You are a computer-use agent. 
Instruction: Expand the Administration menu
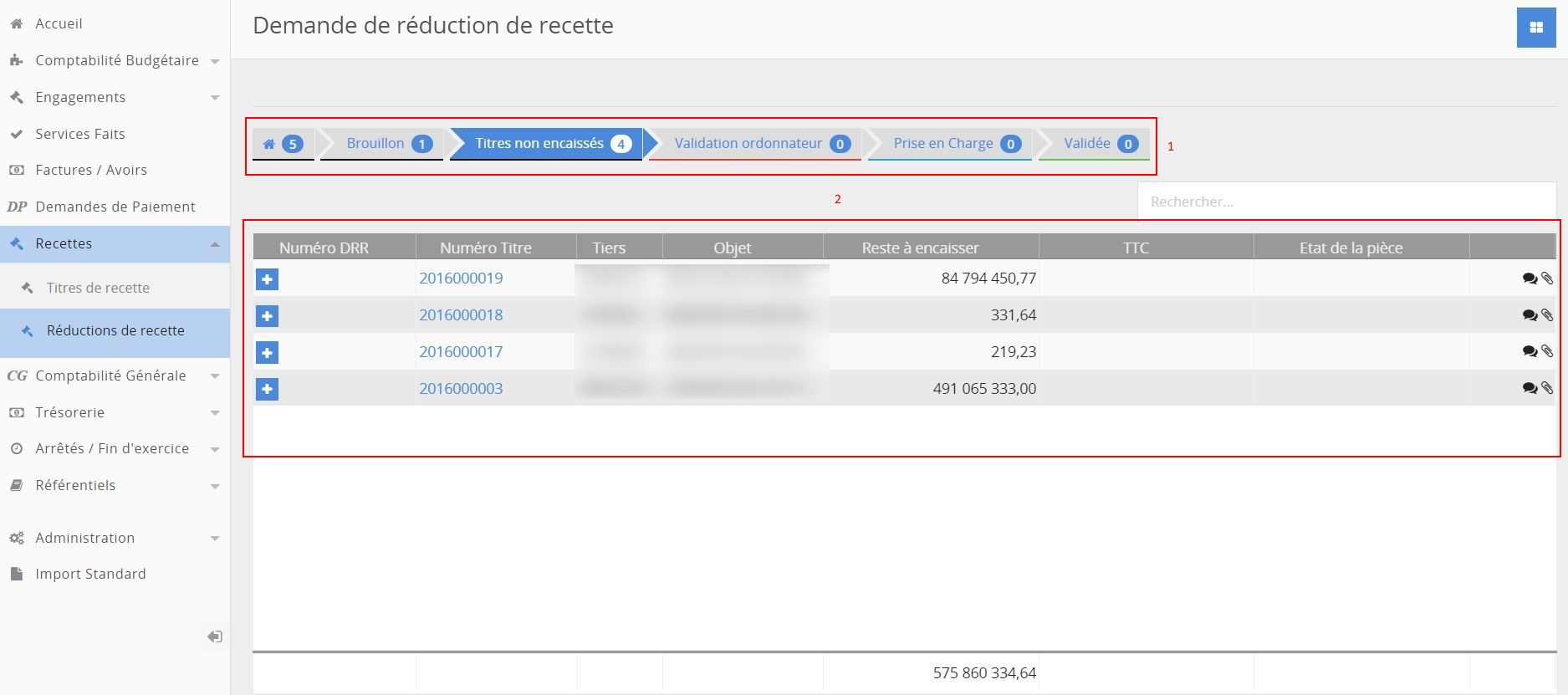click(115, 538)
